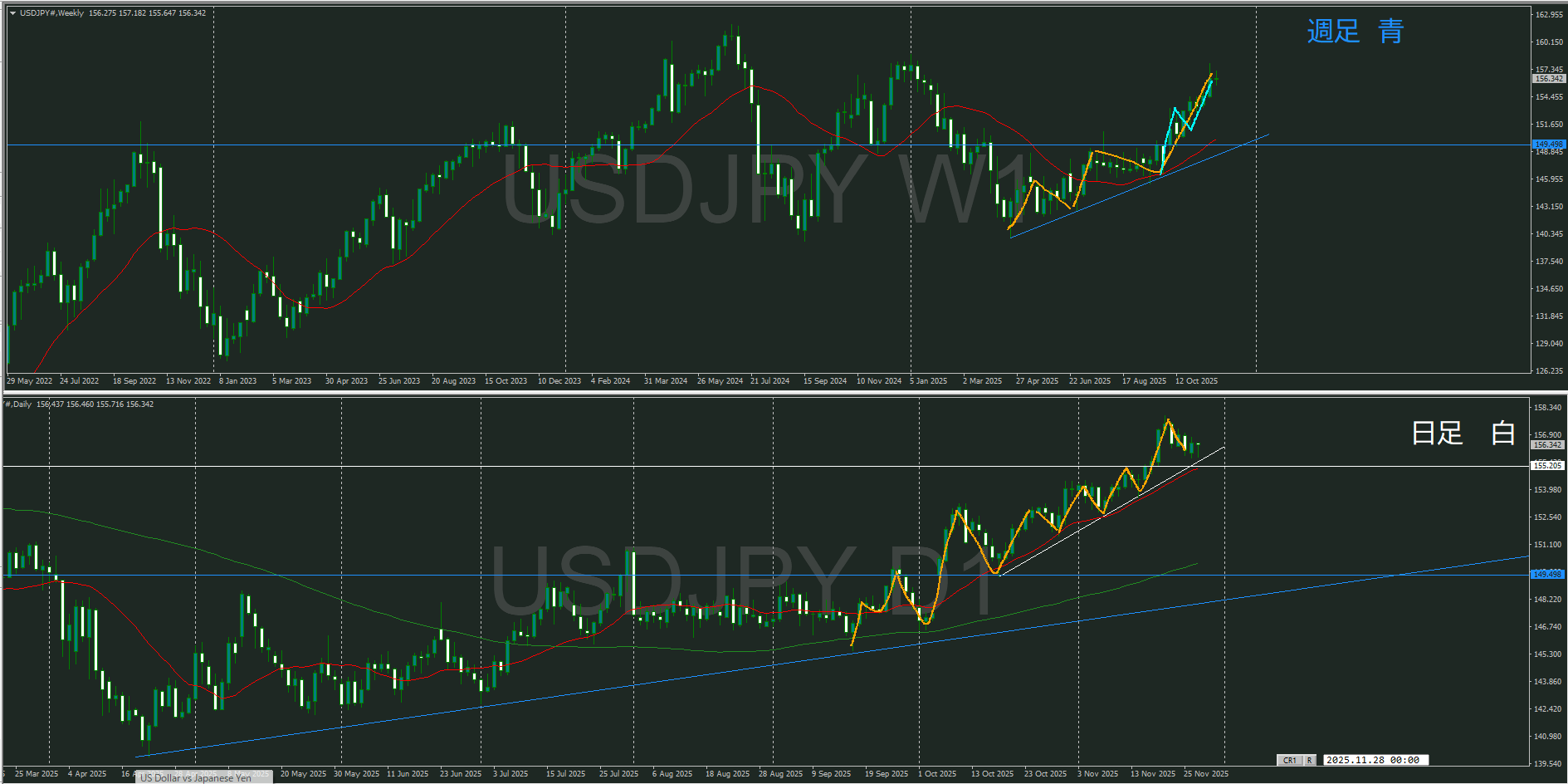Click the CR1 button

click(1289, 760)
